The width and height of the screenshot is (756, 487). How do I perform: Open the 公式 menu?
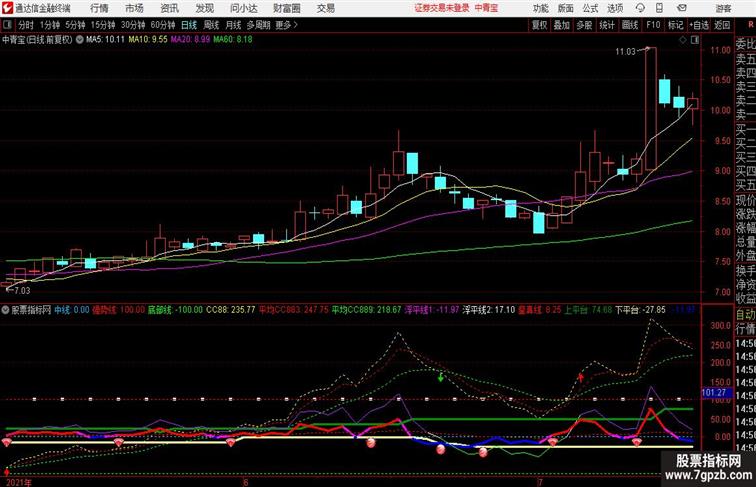pyautogui.click(x=590, y=8)
